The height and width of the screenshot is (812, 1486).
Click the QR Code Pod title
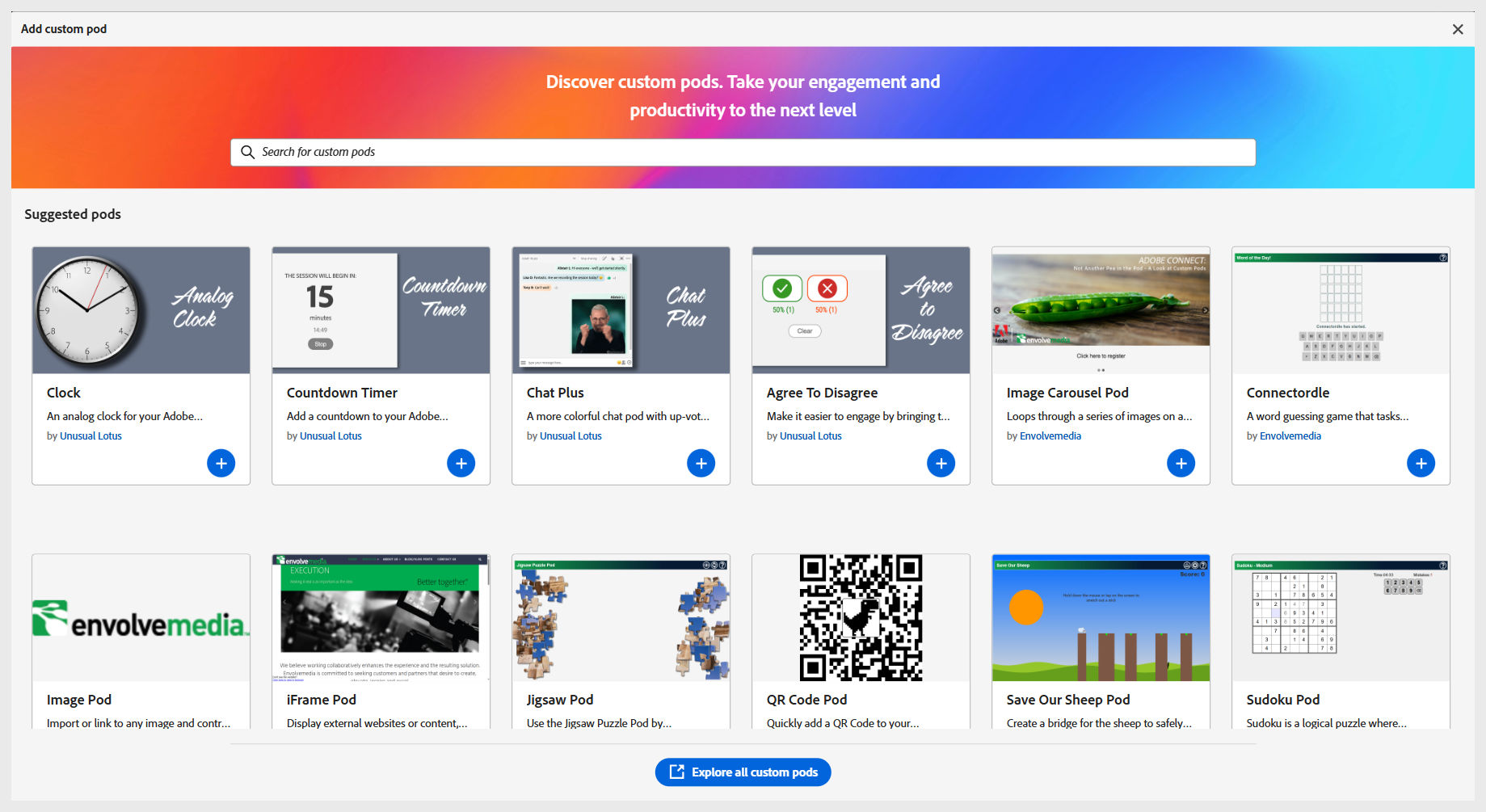pyautogui.click(x=806, y=700)
